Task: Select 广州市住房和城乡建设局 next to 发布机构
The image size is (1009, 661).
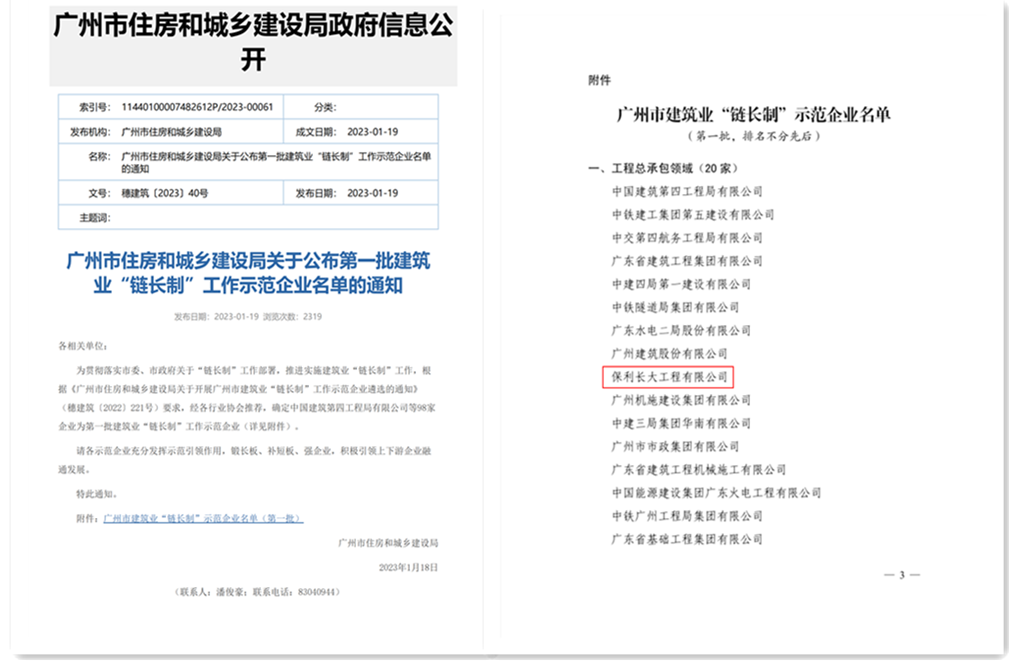Action: 171,132
